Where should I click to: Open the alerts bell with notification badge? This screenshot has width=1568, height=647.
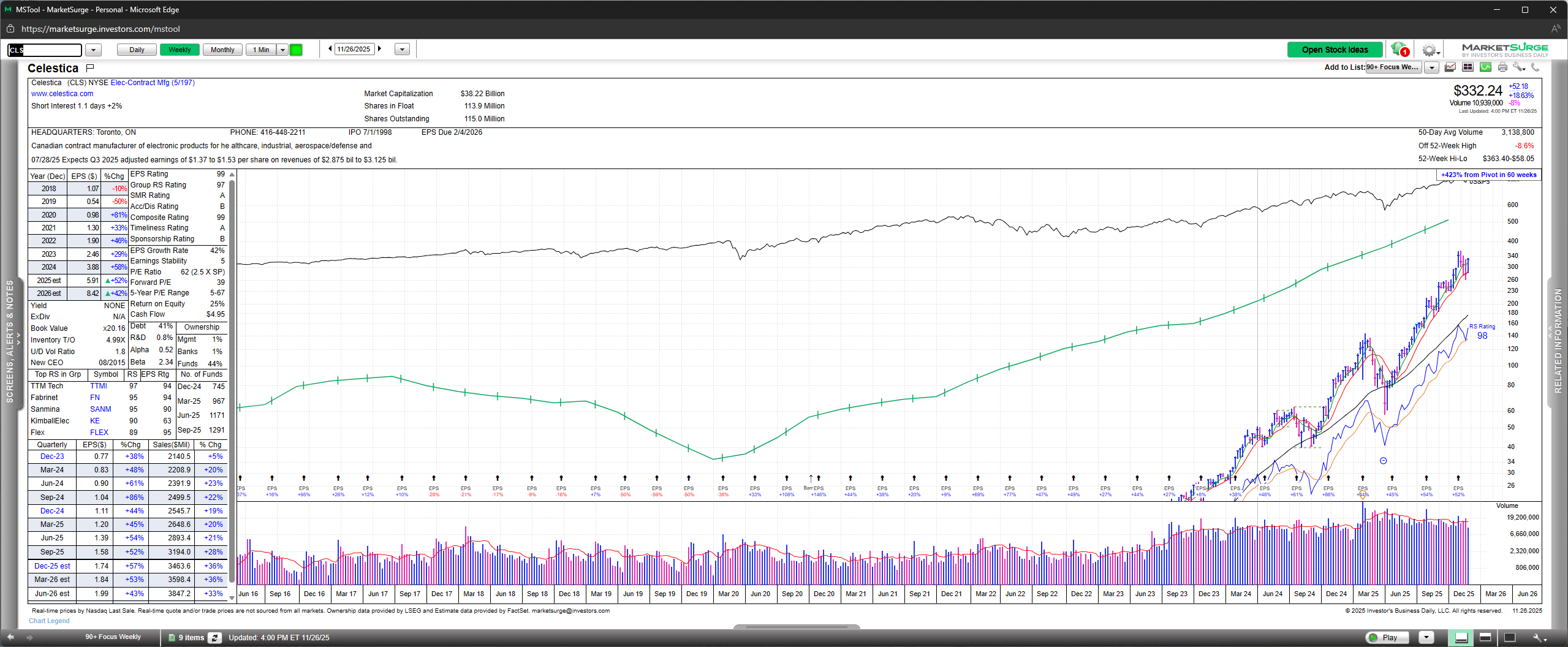[1399, 50]
